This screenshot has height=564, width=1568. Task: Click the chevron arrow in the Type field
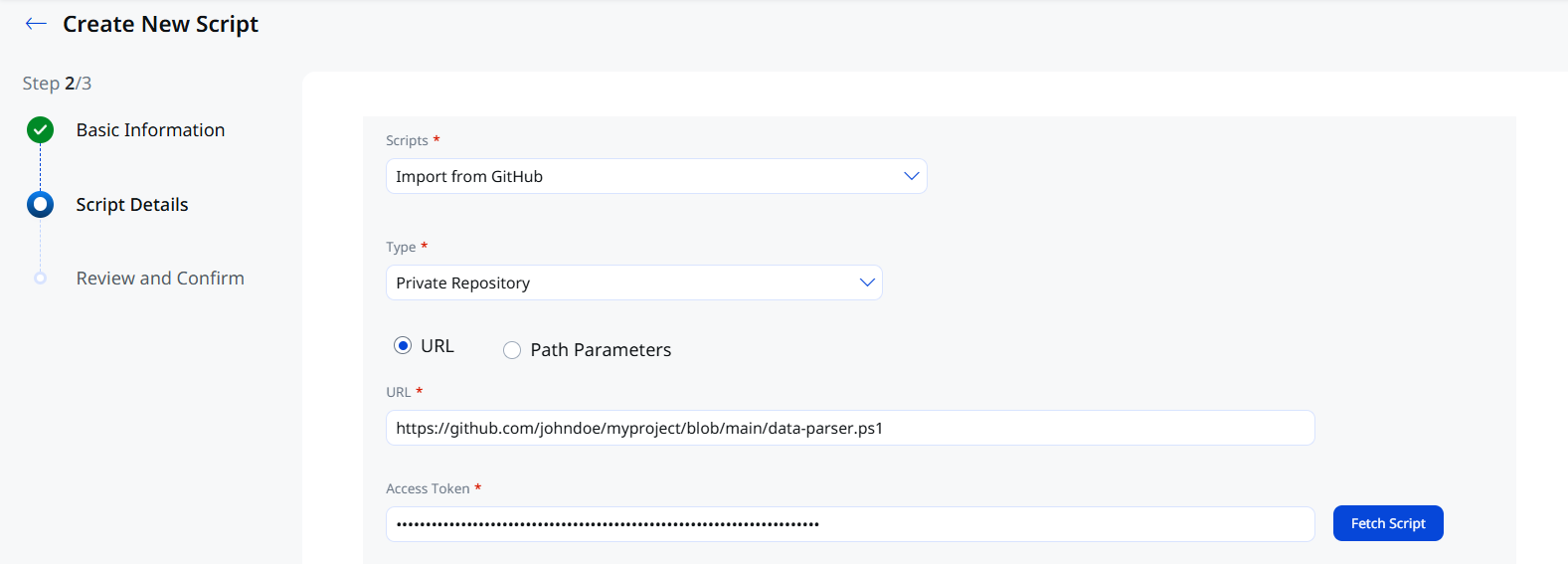pos(867,282)
